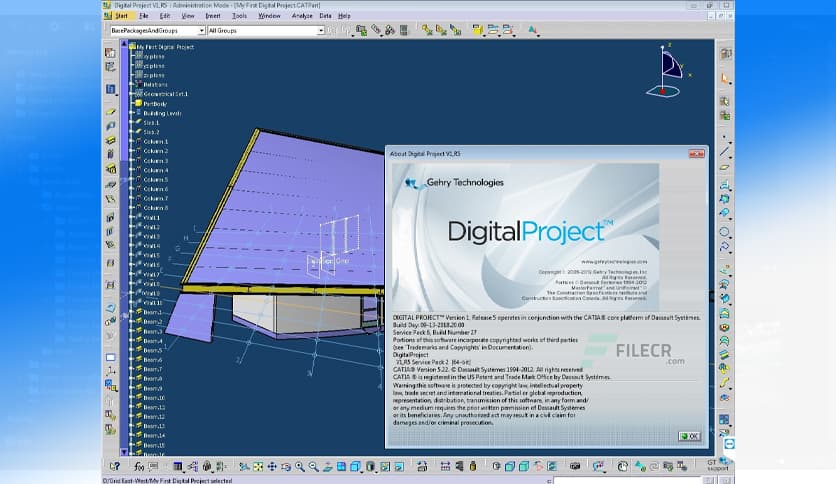Click the Fit All In view icon
The height and width of the screenshot is (484, 836).
coord(258,467)
